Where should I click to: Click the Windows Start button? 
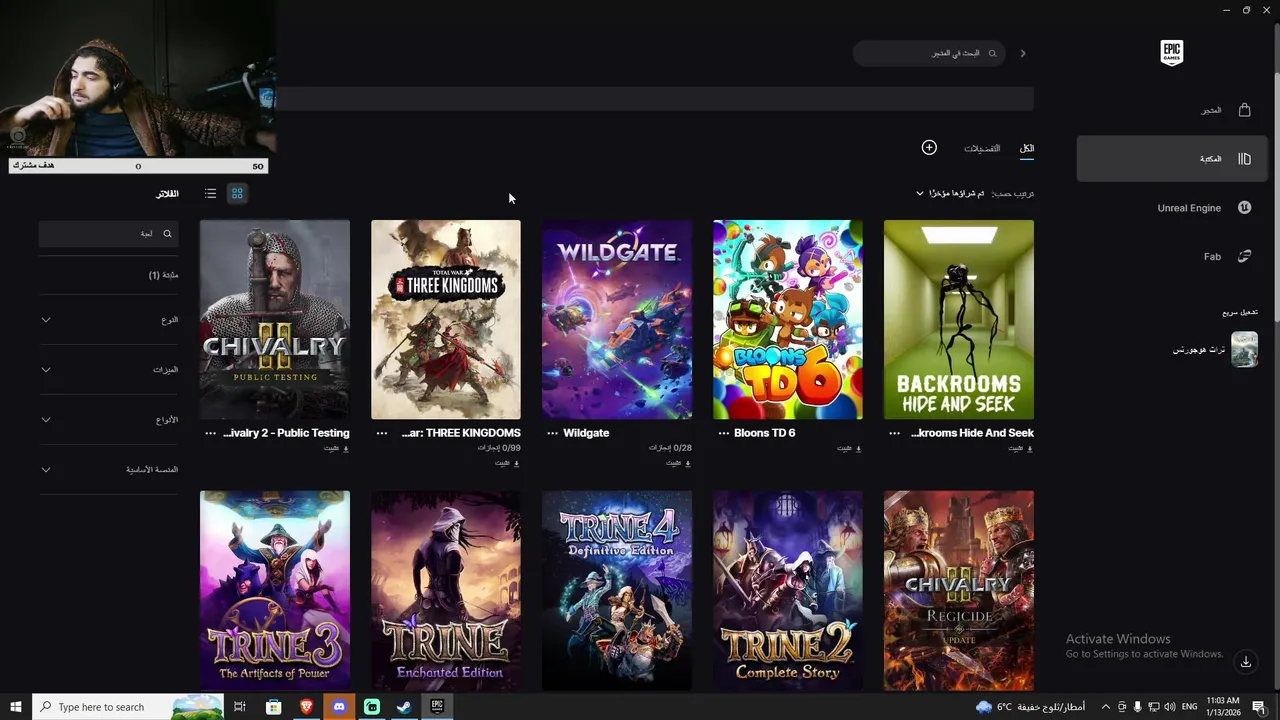[x=16, y=707]
